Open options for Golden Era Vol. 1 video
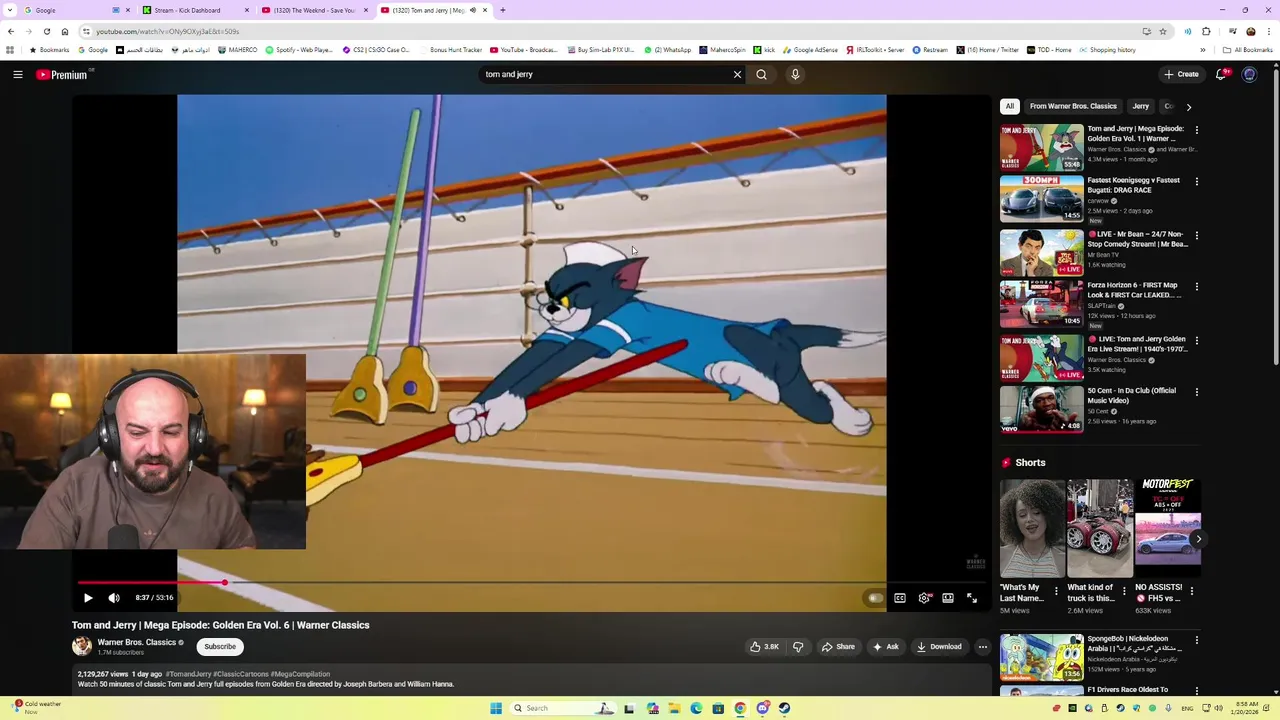Viewport: 1280px width, 720px height. [x=1196, y=130]
